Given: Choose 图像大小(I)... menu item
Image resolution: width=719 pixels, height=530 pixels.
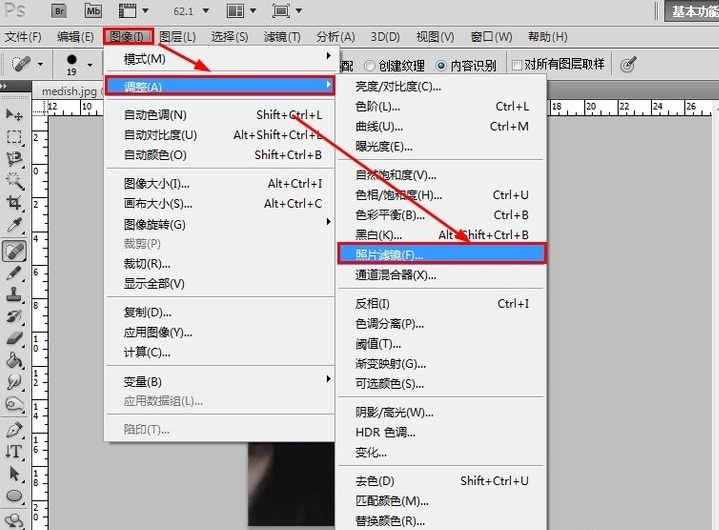Looking at the screenshot, I should tap(219, 184).
